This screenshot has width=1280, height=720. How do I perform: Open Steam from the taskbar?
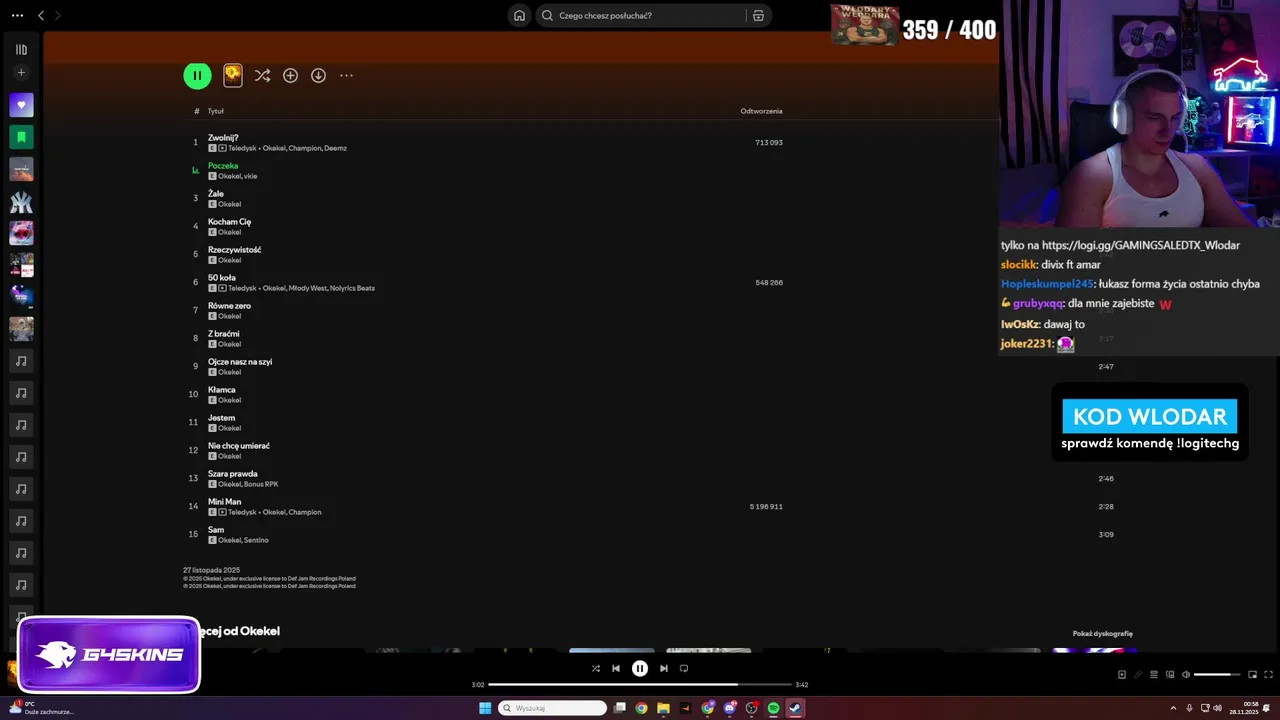795,708
